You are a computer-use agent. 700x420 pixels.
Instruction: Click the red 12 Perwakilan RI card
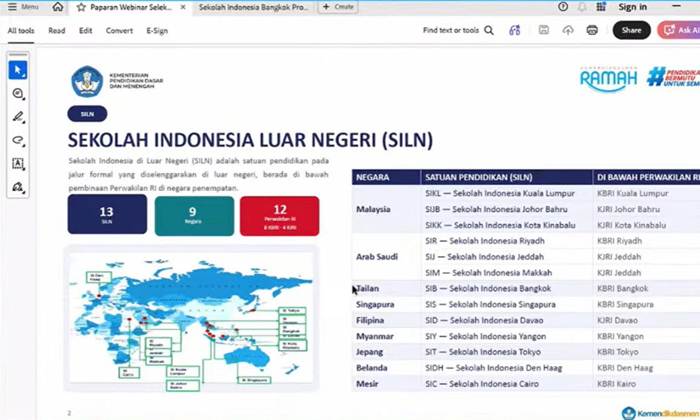click(x=279, y=216)
